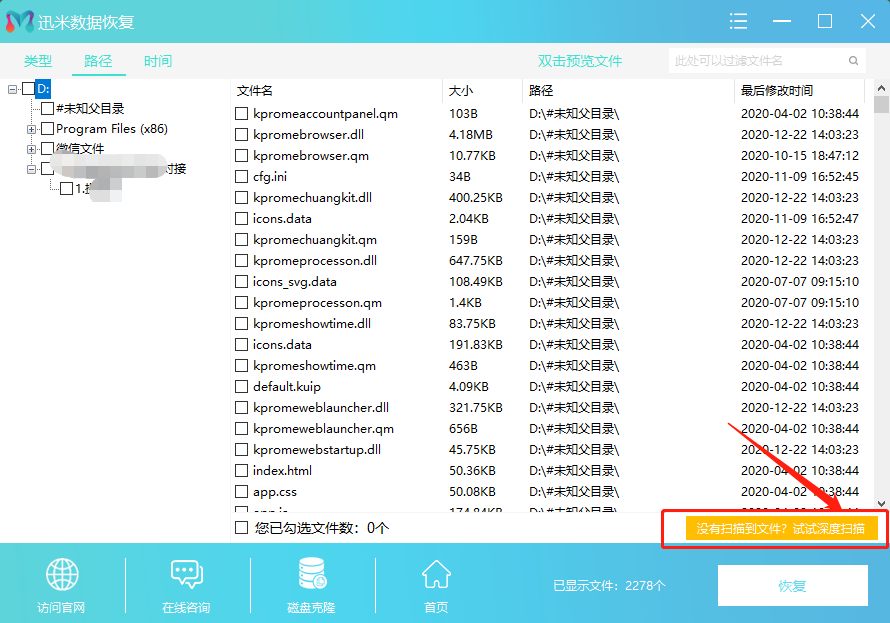Minimize the recovery window

click(x=782, y=21)
